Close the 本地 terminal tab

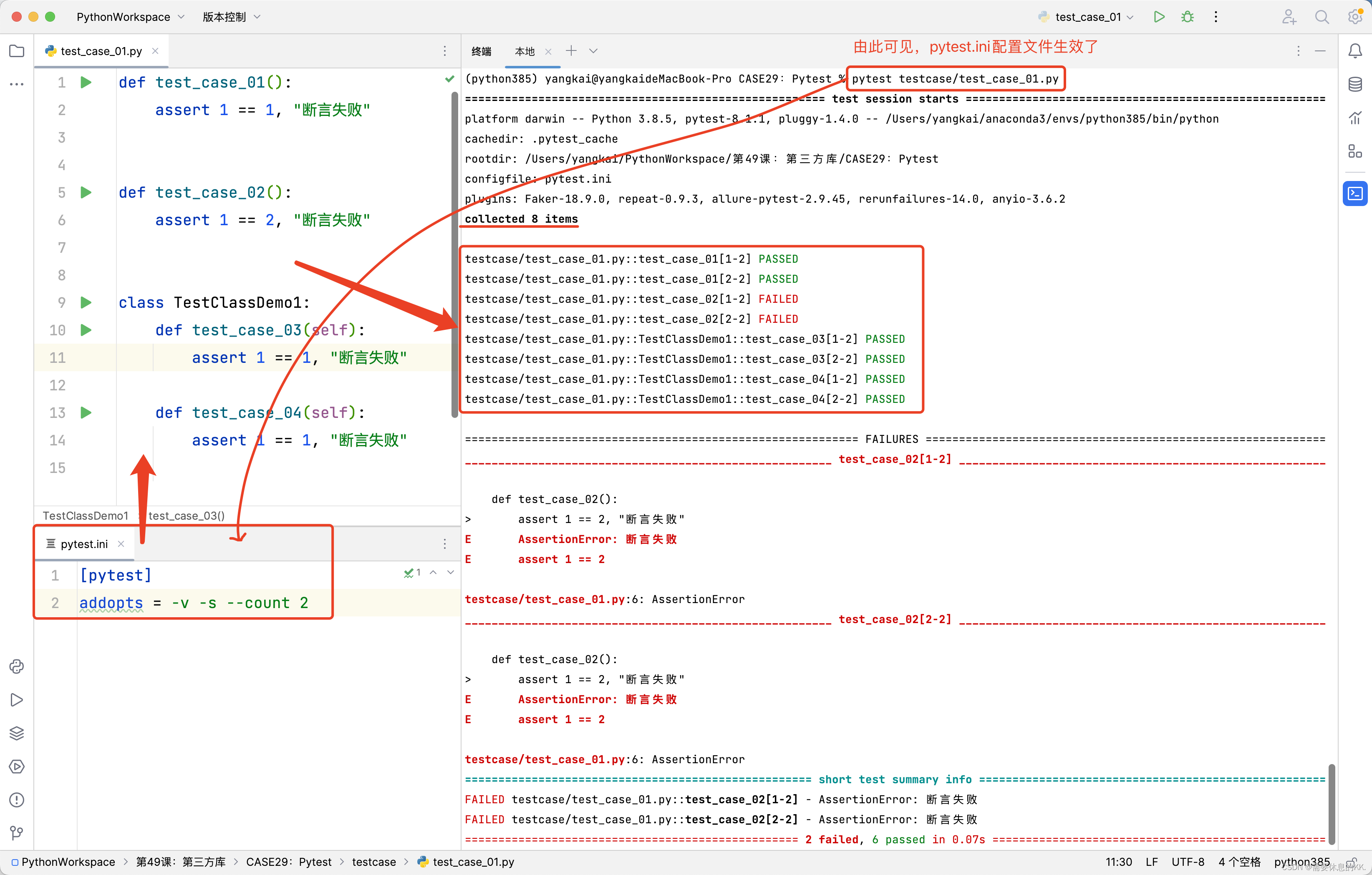pos(548,51)
